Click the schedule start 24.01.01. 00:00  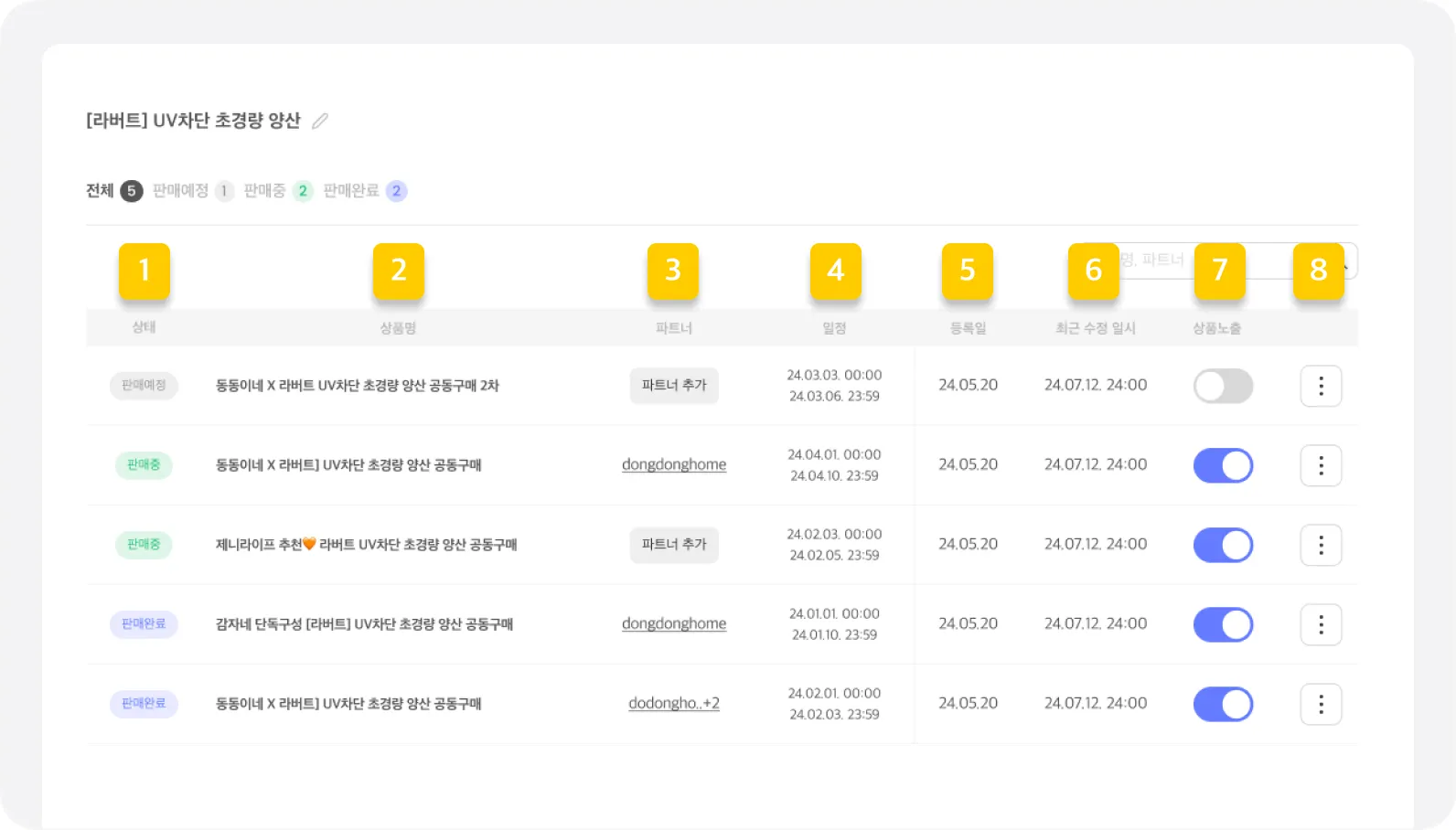point(834,613)
